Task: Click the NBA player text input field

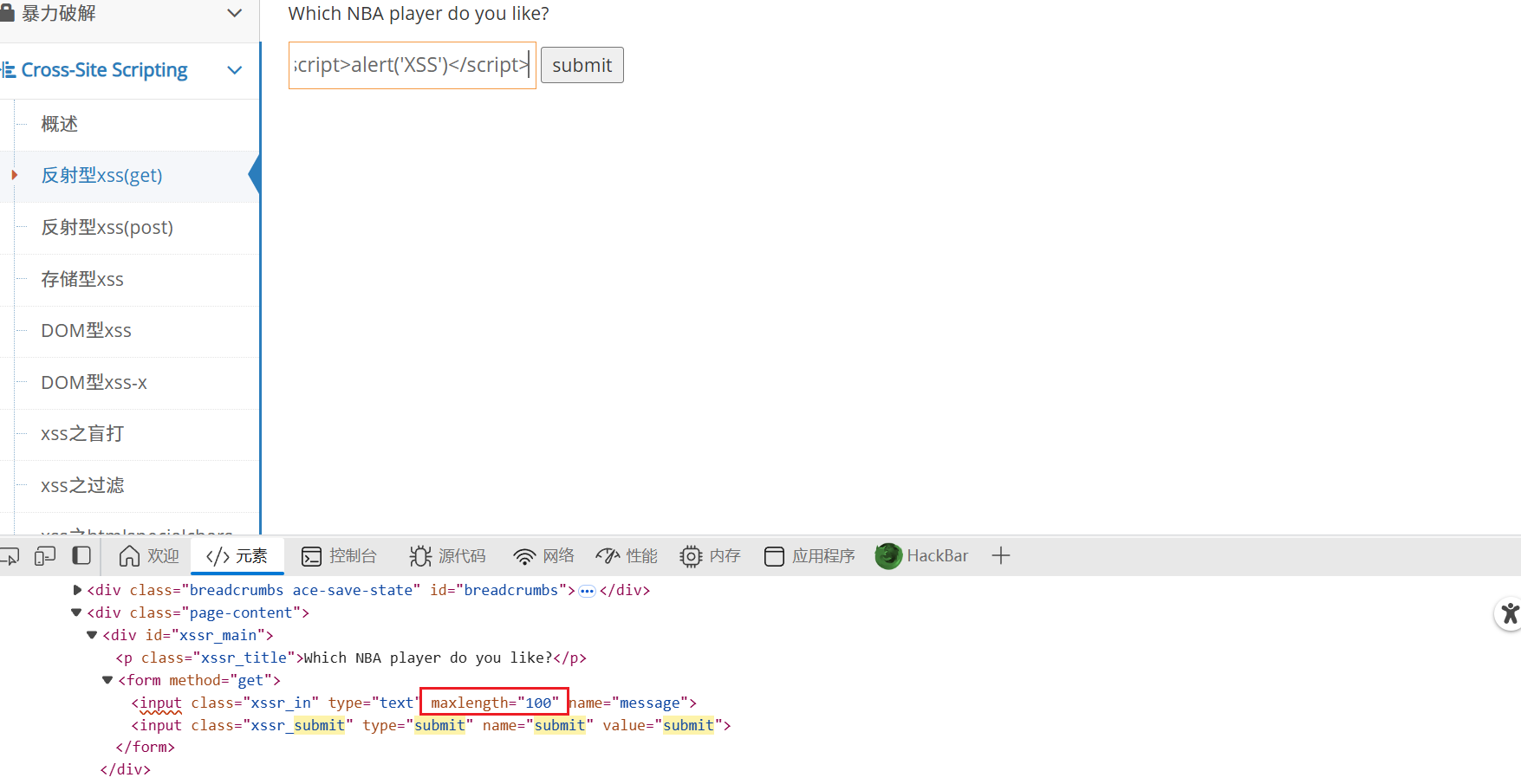Action: tap(412, 66)
